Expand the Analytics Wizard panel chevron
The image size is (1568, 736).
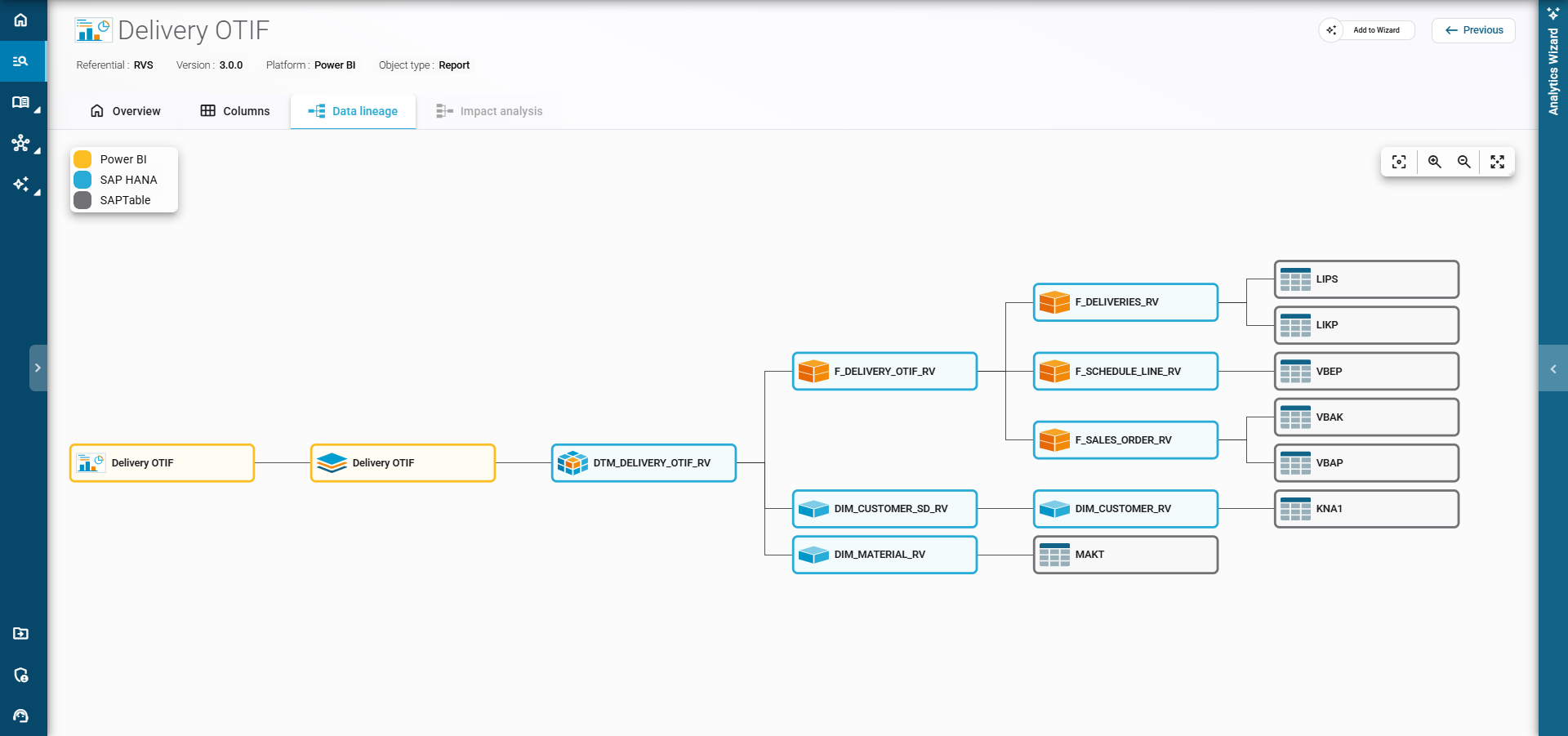click(x=1552, y=368)
